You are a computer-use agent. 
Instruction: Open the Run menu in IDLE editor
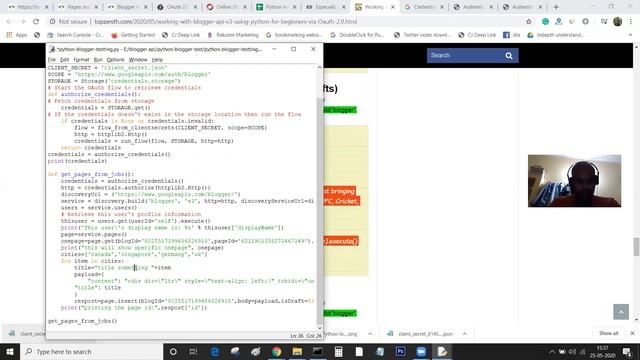98,60
